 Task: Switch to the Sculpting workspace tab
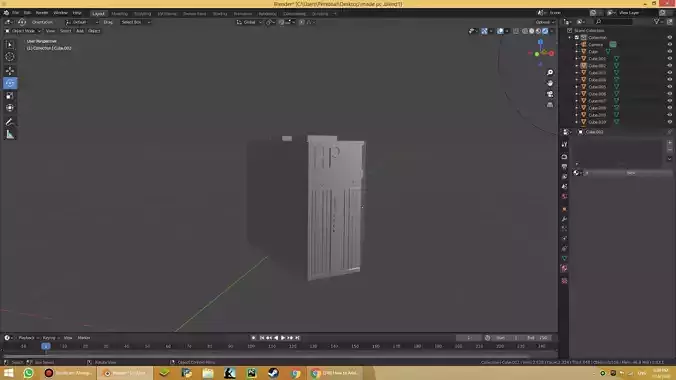[x=142, y=14]
